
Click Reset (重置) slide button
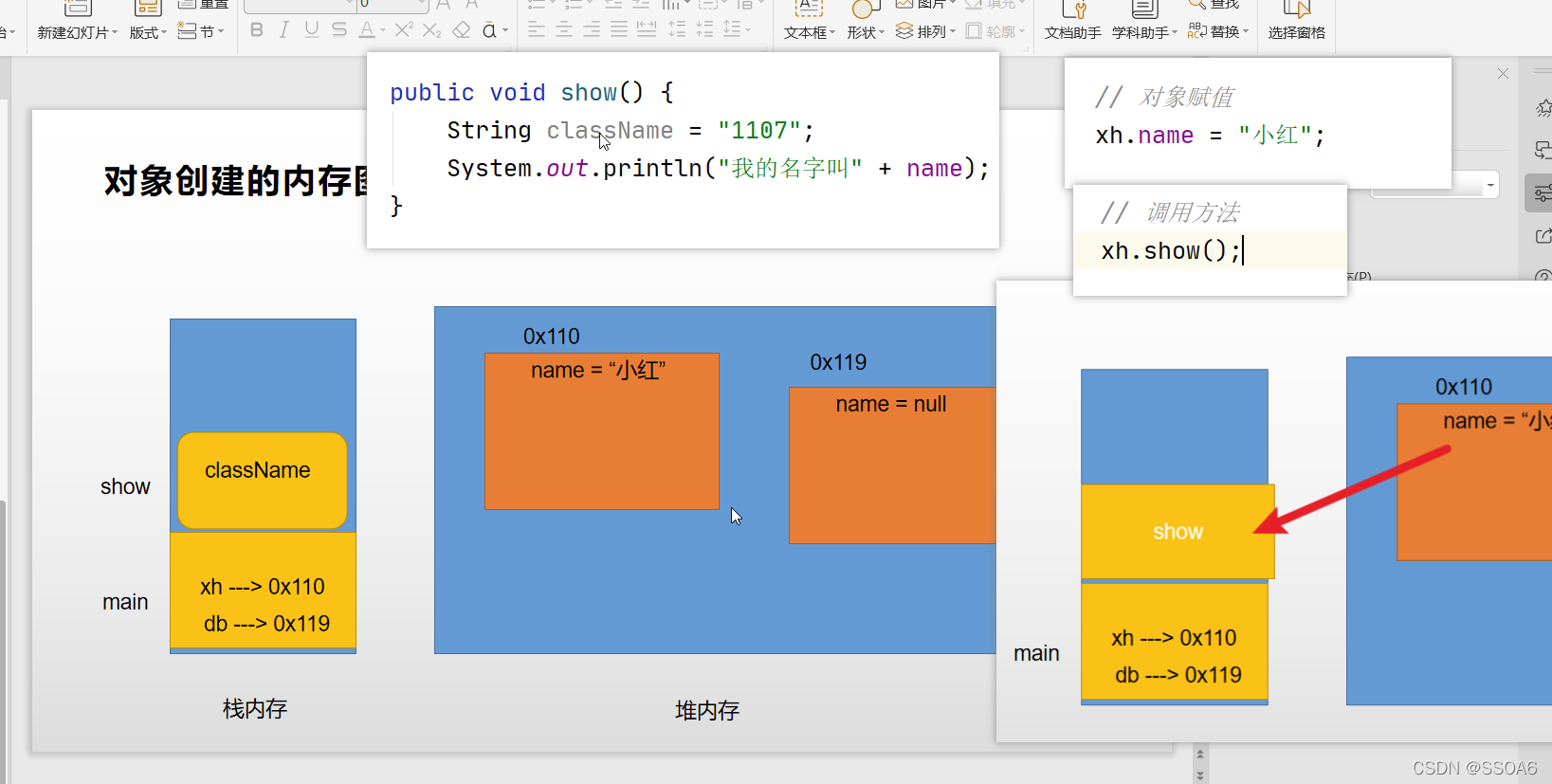pos(204,5)
